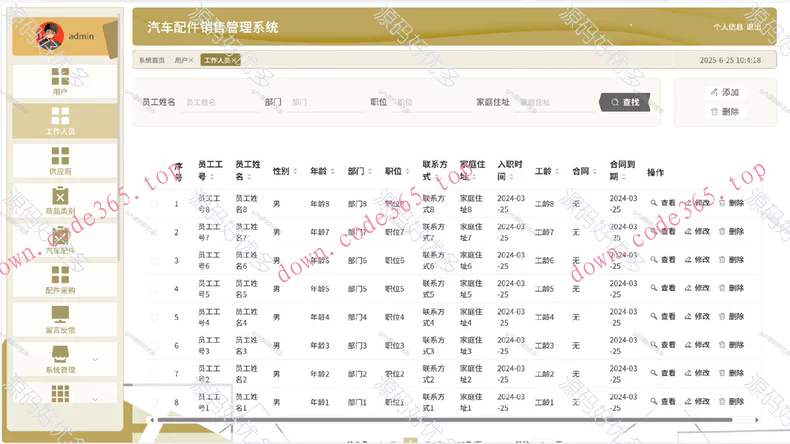Focus the 部门 search field
The image size is (790, 444).
click(x=326, y=102)
